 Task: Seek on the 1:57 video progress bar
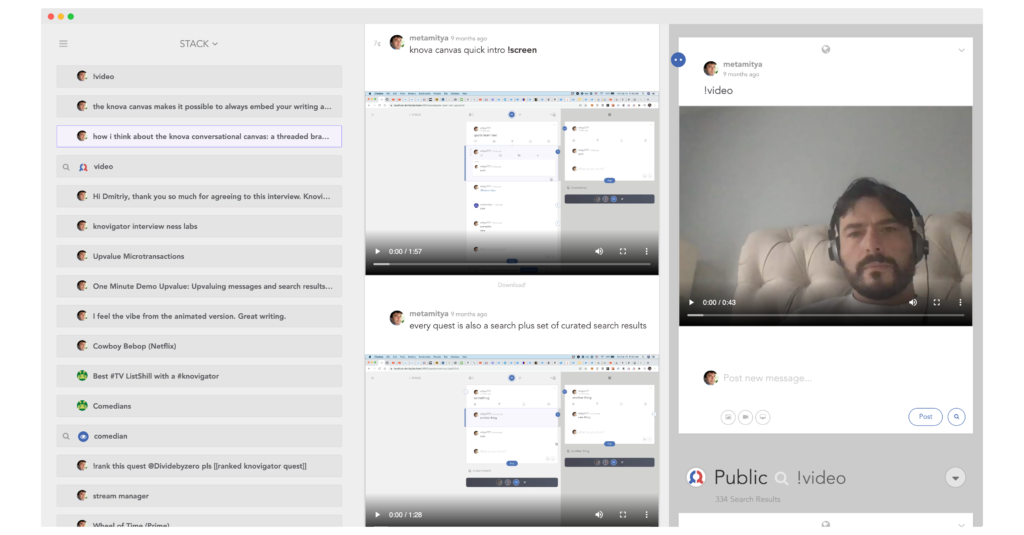[x=512, y=264]
